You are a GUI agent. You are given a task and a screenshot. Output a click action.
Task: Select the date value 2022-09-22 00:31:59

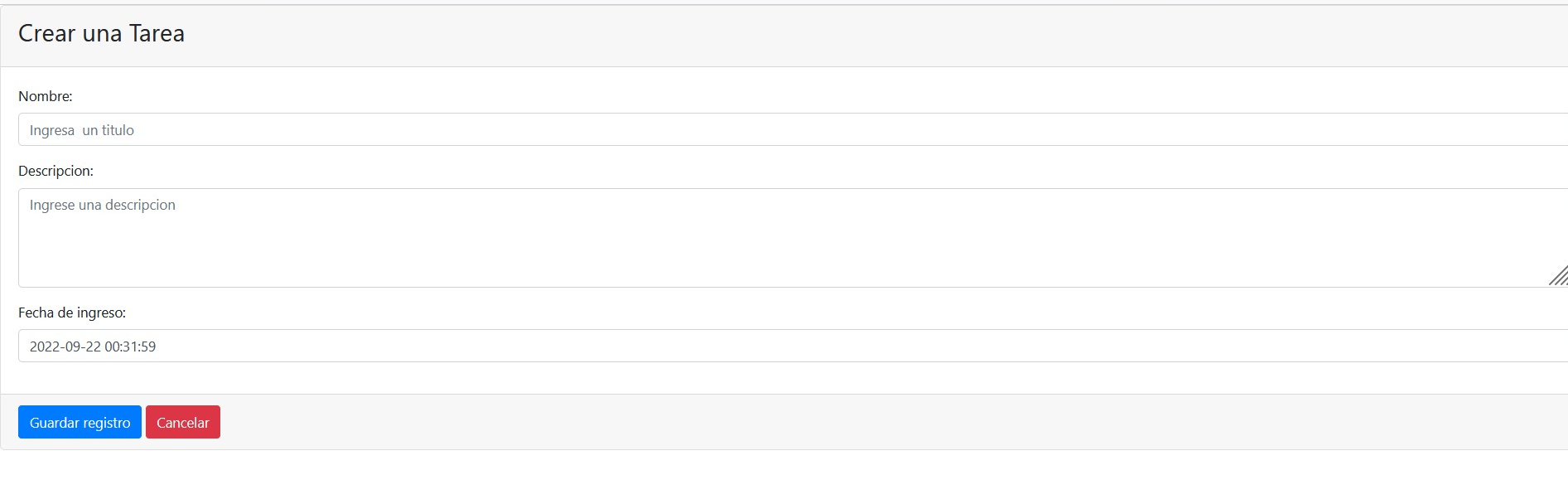94,346
